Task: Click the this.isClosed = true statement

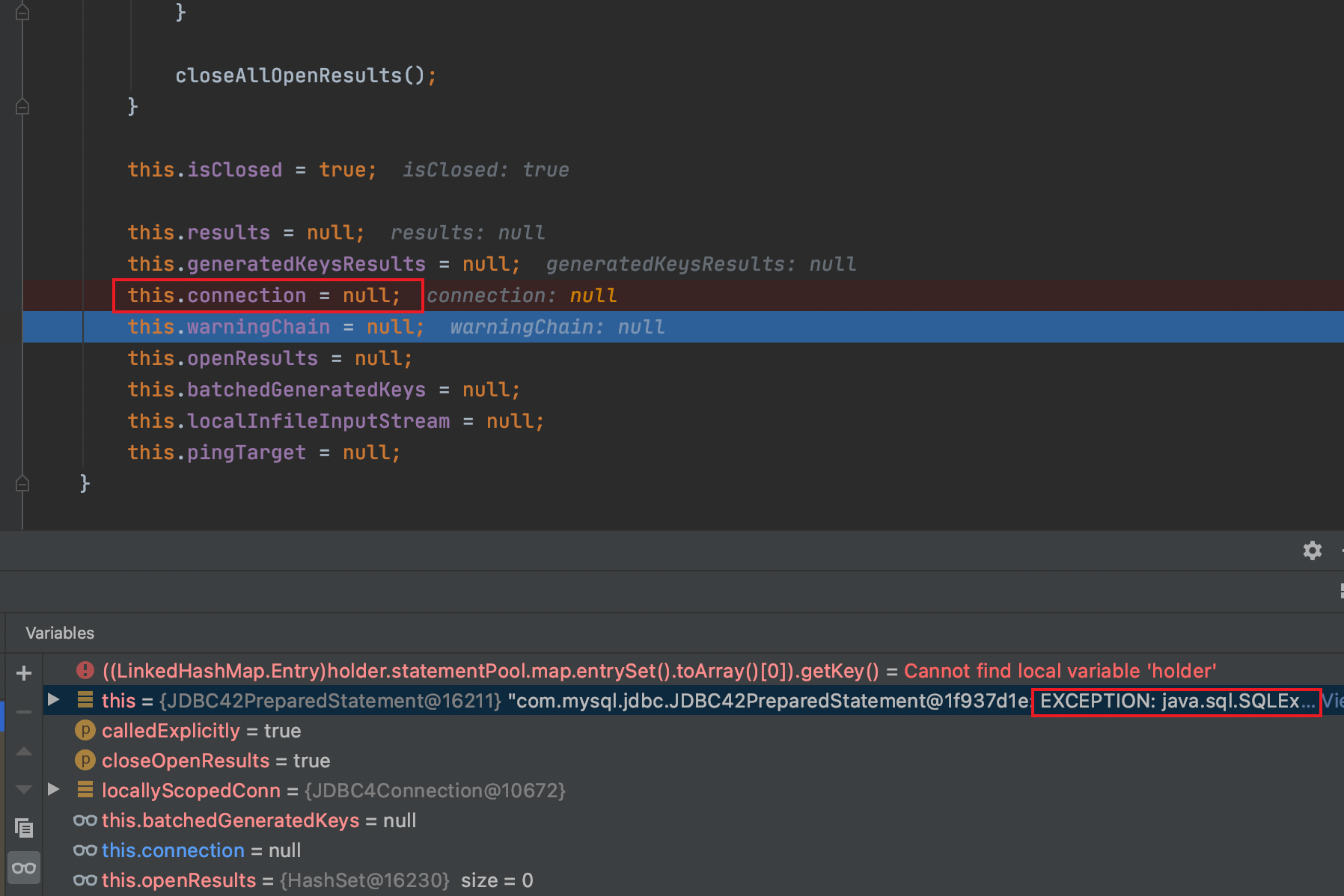Action: 252,170
